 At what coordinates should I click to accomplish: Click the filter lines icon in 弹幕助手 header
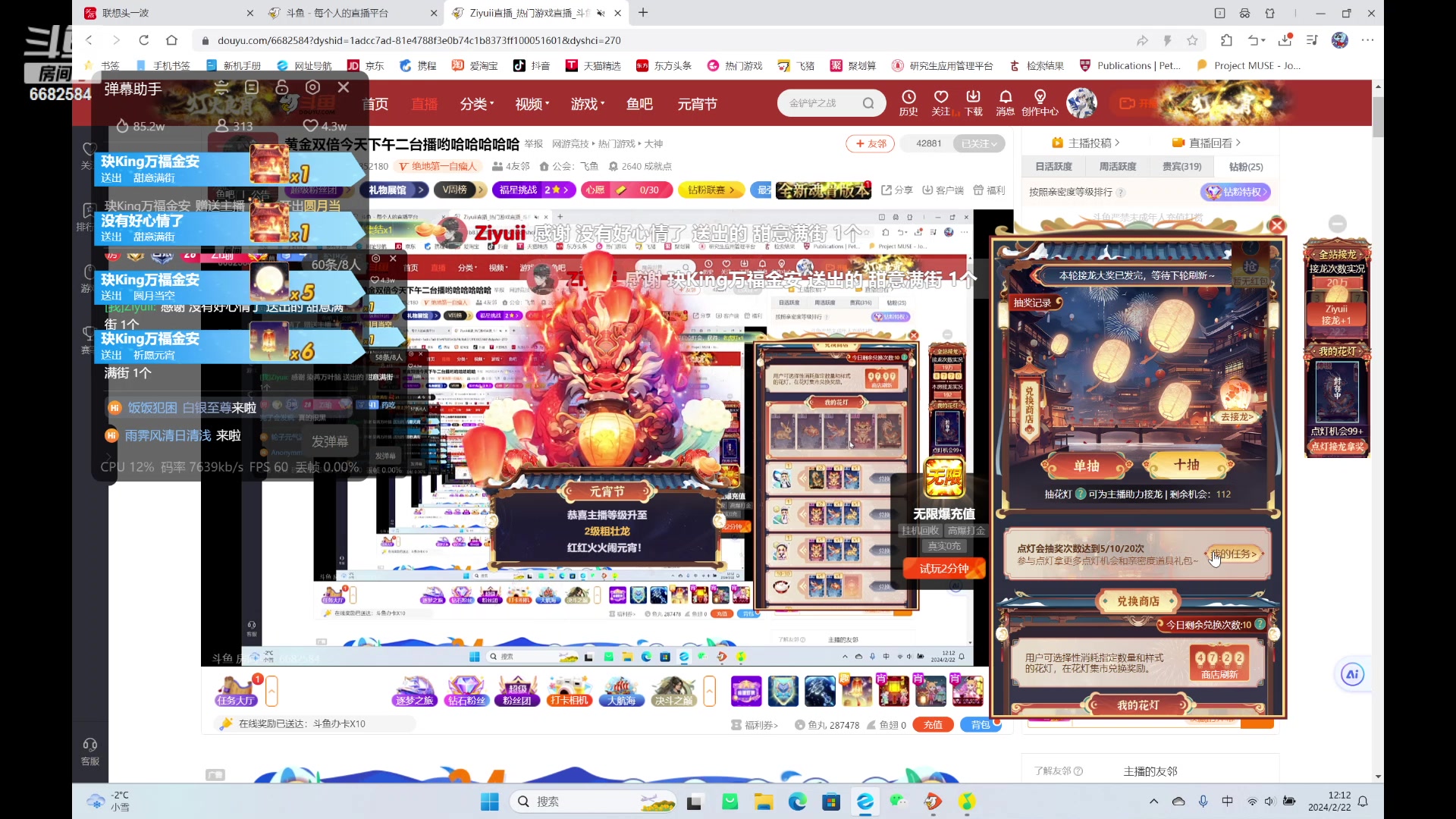221,88
